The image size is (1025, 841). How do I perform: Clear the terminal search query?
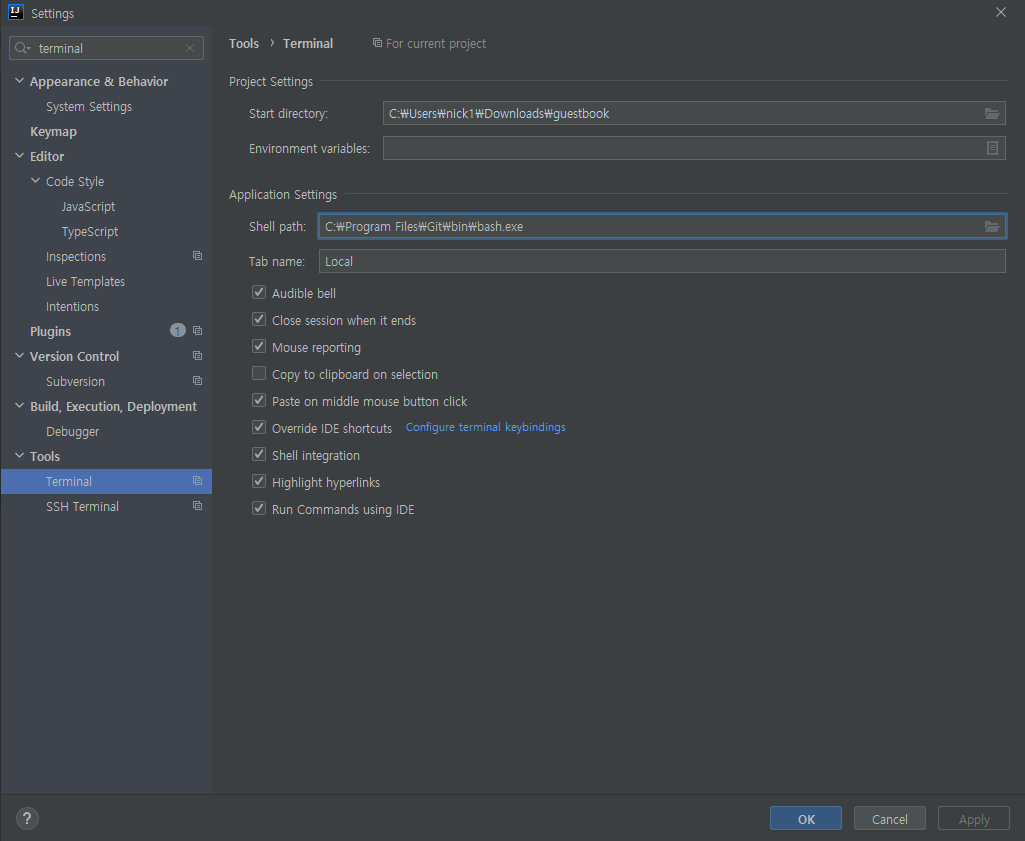point(189,47)
